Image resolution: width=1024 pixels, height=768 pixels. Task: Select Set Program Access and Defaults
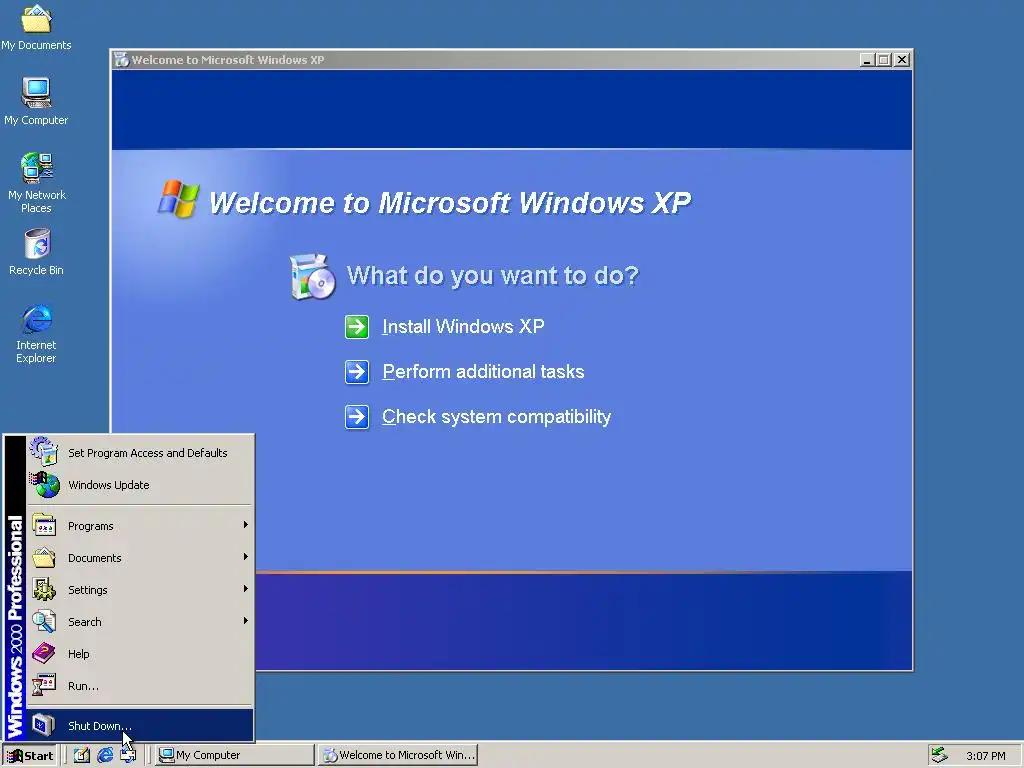click(140, 453)
